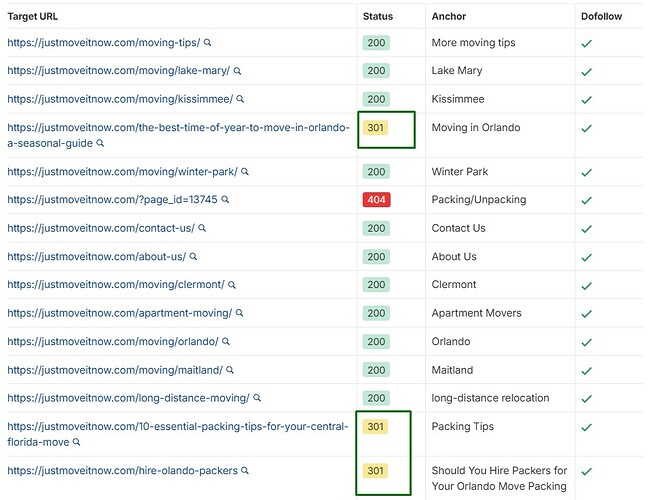The width and height of the screenshot is (648, 500).
Task: Click the Anchor column header
Action: [x=449, y=16]
